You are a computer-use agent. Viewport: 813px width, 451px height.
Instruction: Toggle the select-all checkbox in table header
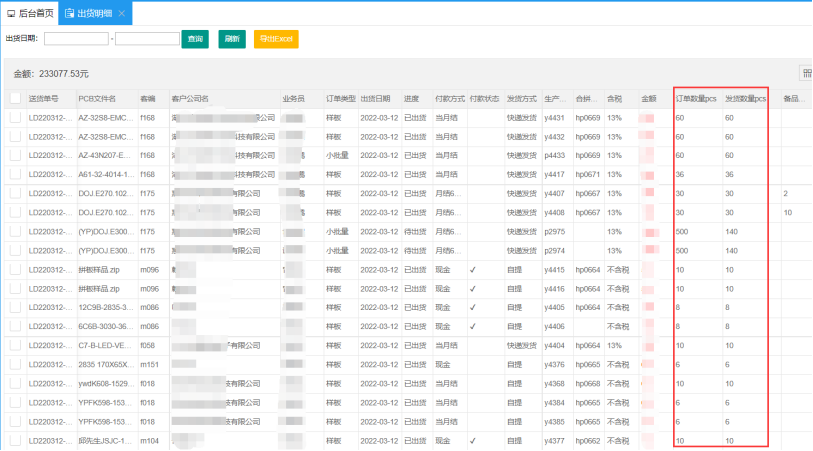tap(15, 99)
